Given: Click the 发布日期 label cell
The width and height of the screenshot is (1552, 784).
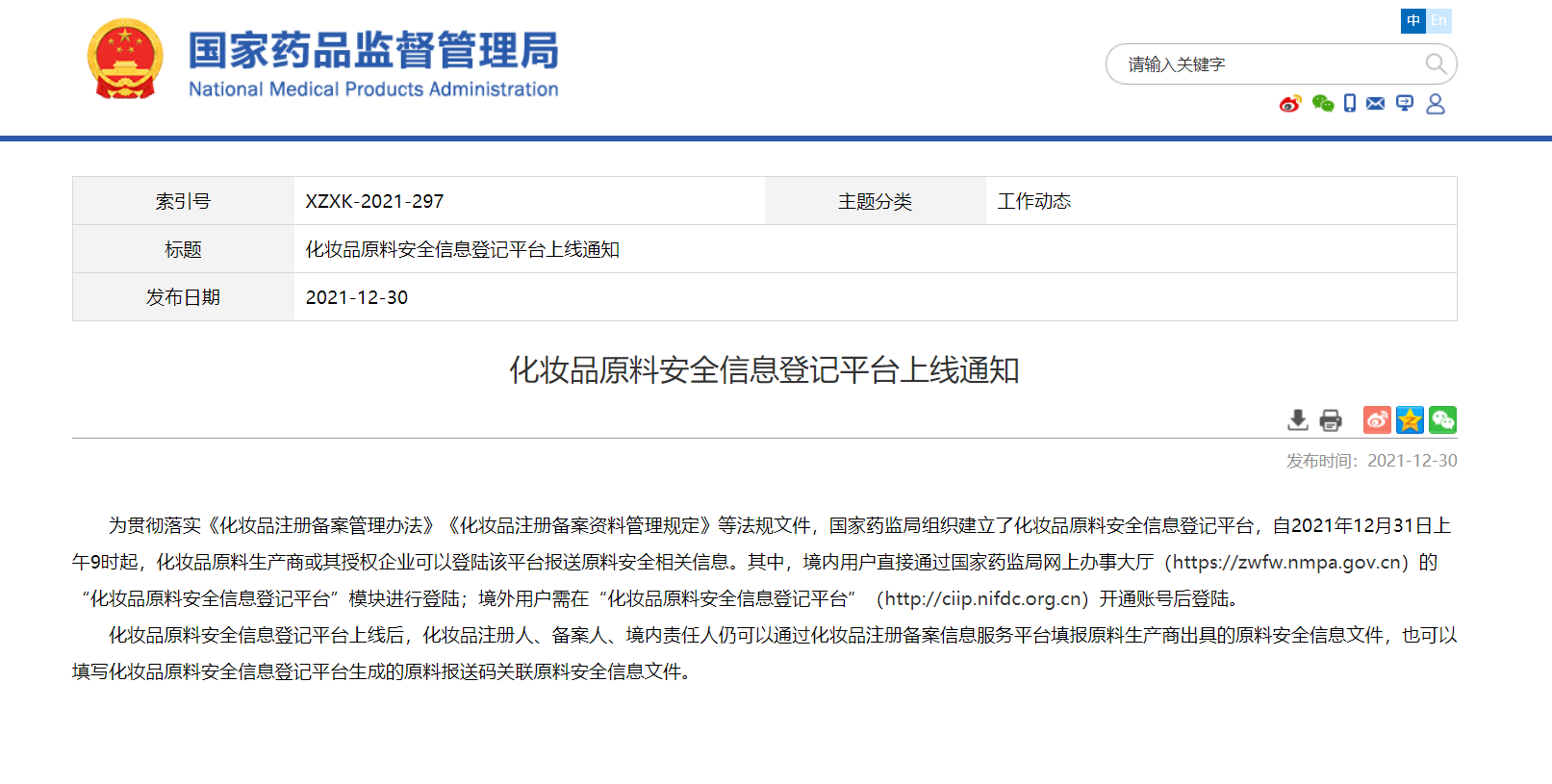Looking at the screenshot, I should pyautogui.click(x=183, y=297).
